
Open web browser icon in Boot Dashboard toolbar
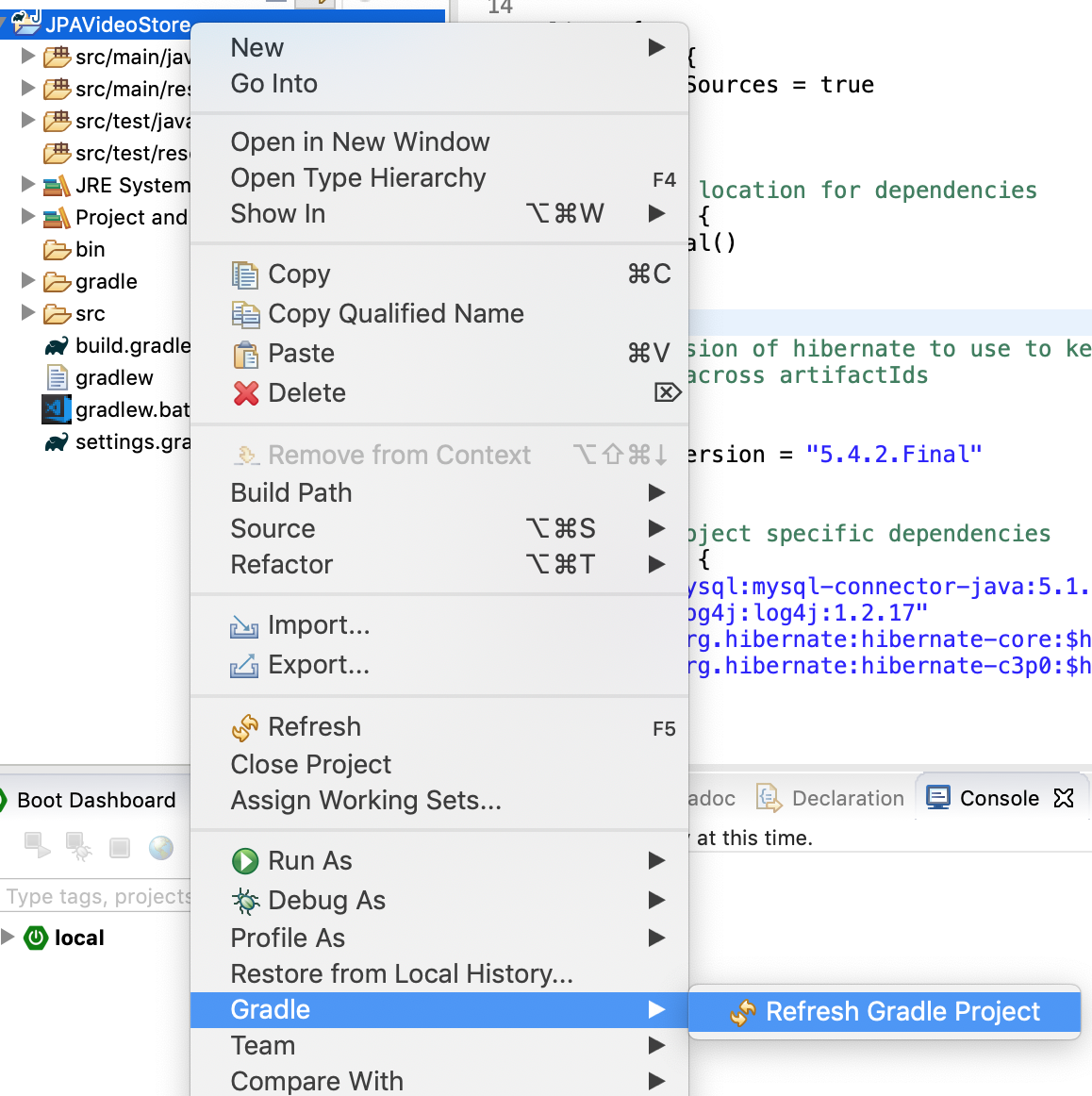click(x=161, y=848)
